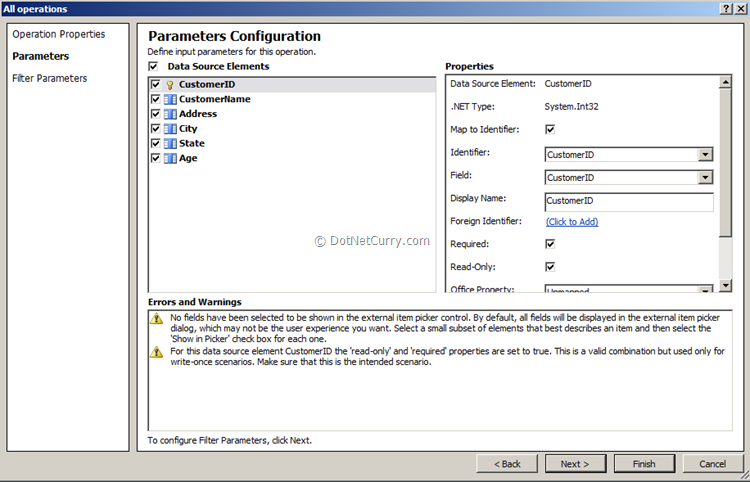
Task: Uncheck the Age element checkbox
Action: point(155,158)
